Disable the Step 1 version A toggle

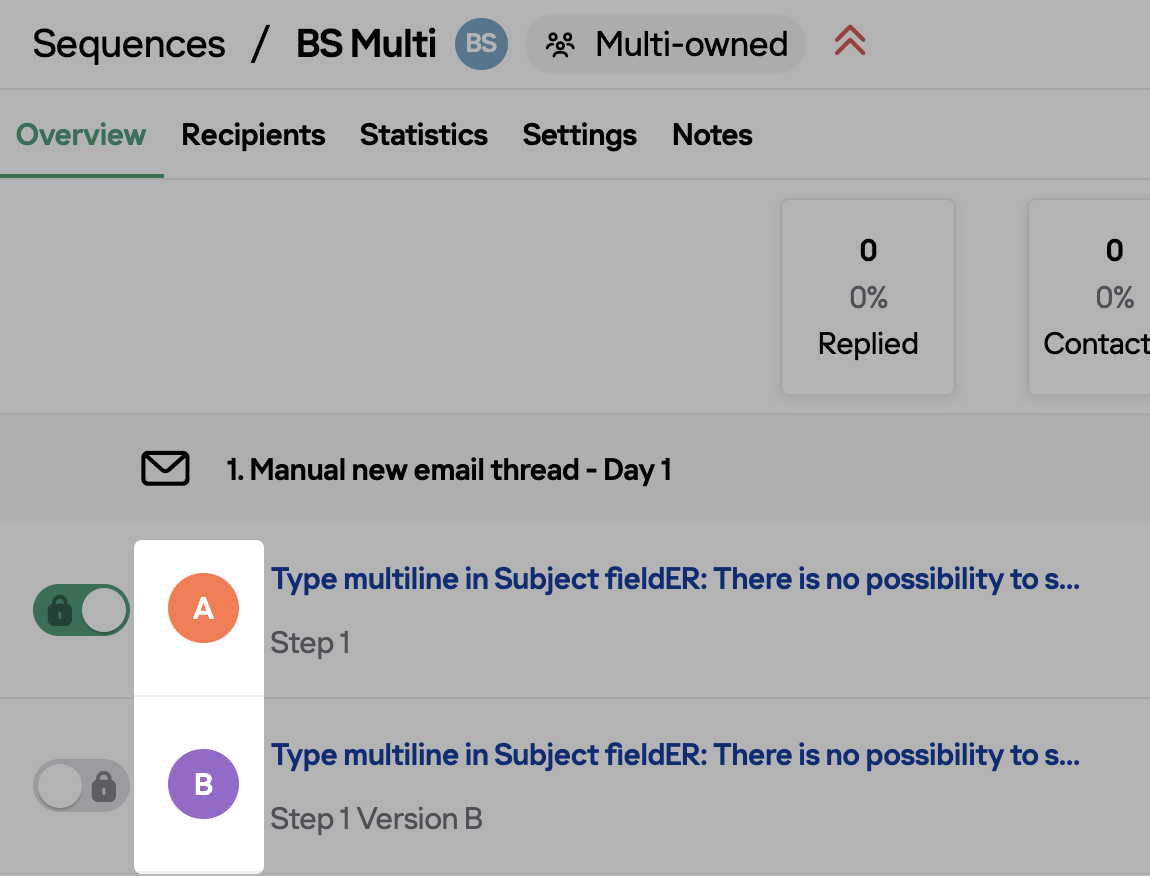click(81, 610)
